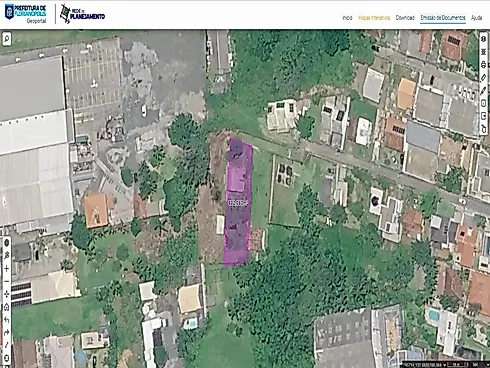Click the Rede de Planejamento logo
Image resolution: width=490 pixels, height=368 pixels.
pos(82,14)
